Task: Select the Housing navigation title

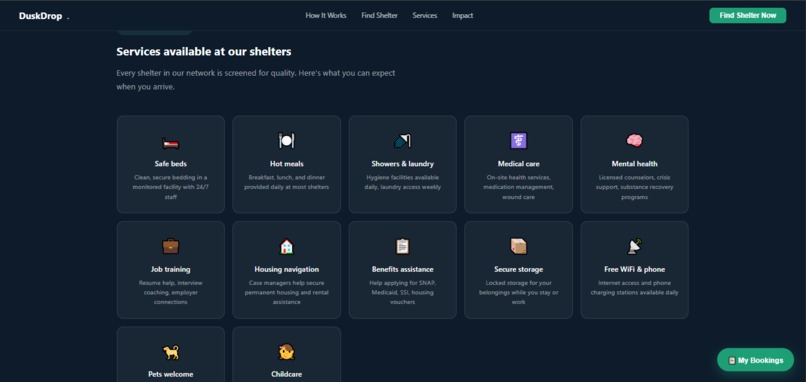Action: click(286, 269)
